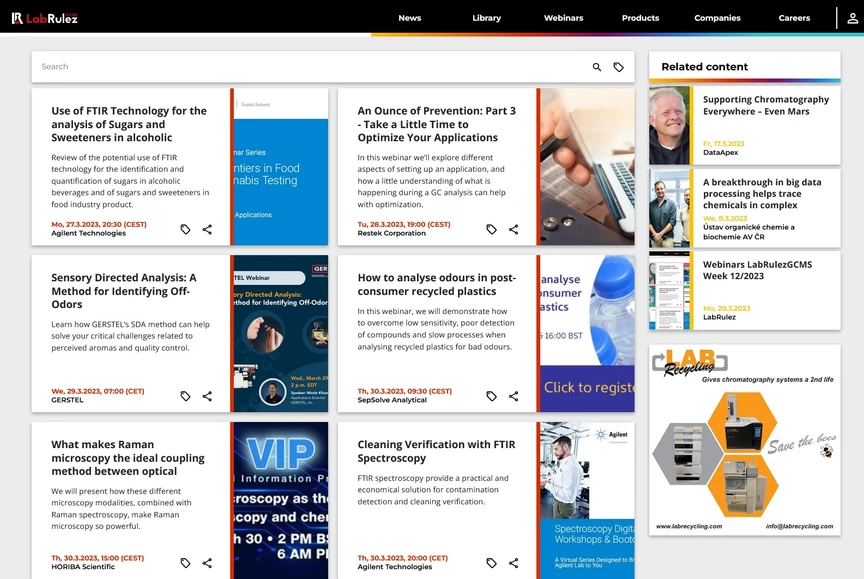Click 'Agilent Technologies' under Cleaning Verification card
Viewport: 864px width, 579px height.
tap(395, 567)
